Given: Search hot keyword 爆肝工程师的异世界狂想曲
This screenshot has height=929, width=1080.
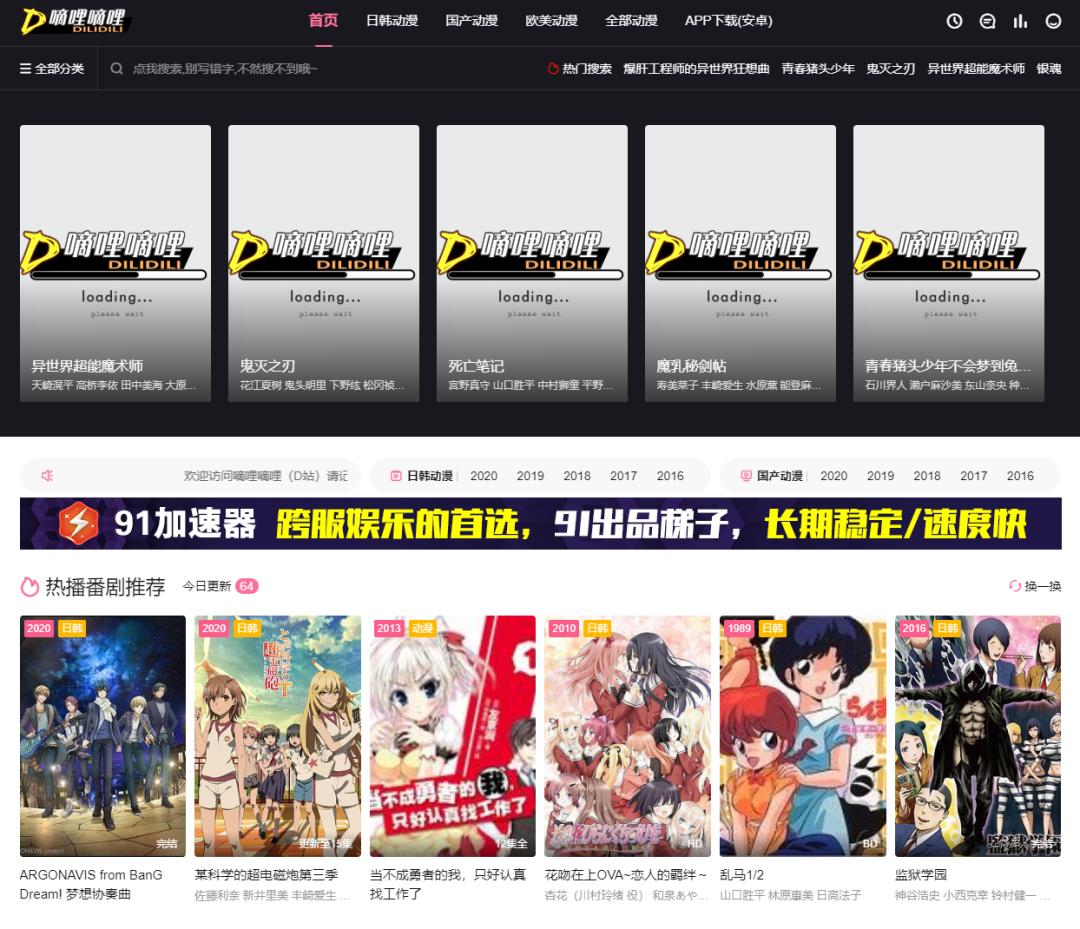Looking at the screenshot, I should (x=696, y=69).
